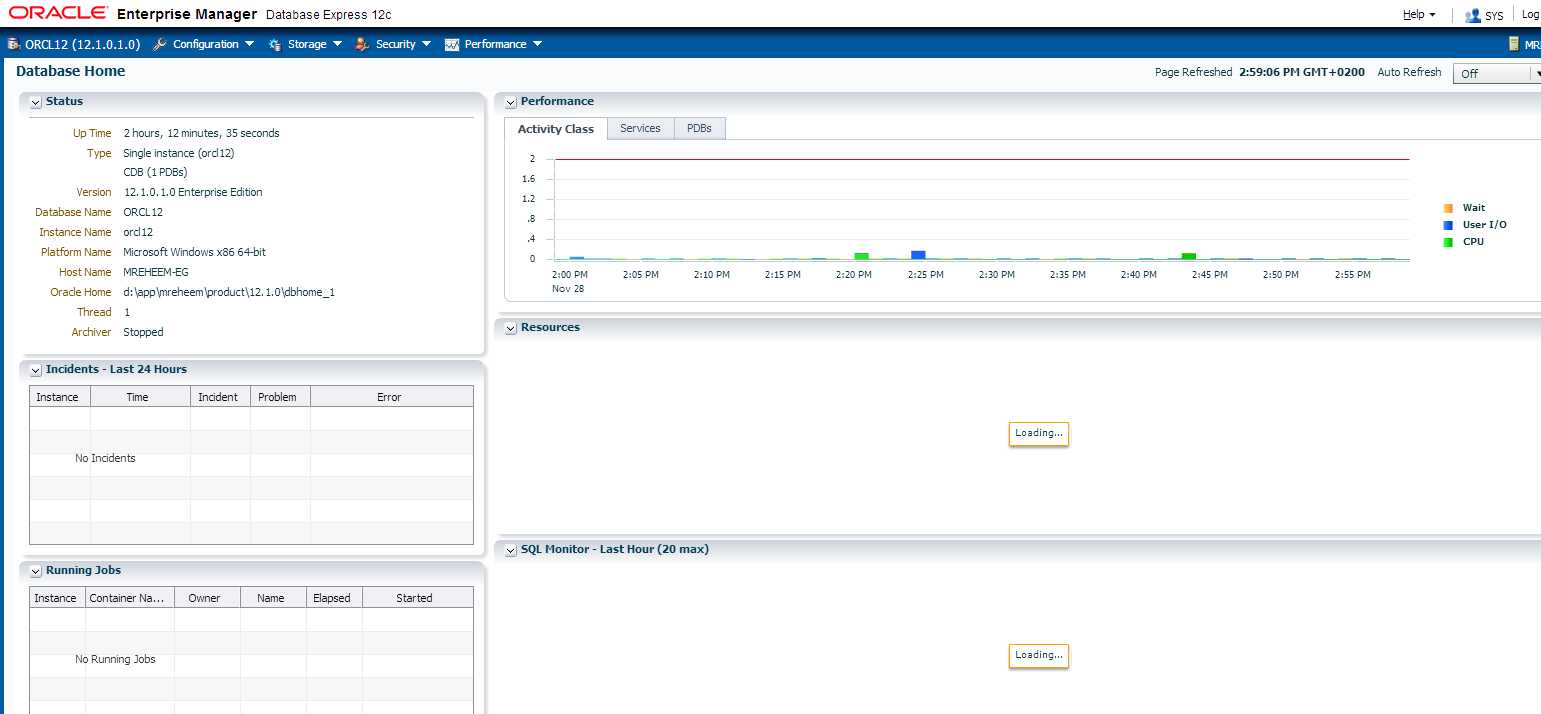Click the Single instance (orcl12) text
The image size is (1541, 714).
[179, 153]
